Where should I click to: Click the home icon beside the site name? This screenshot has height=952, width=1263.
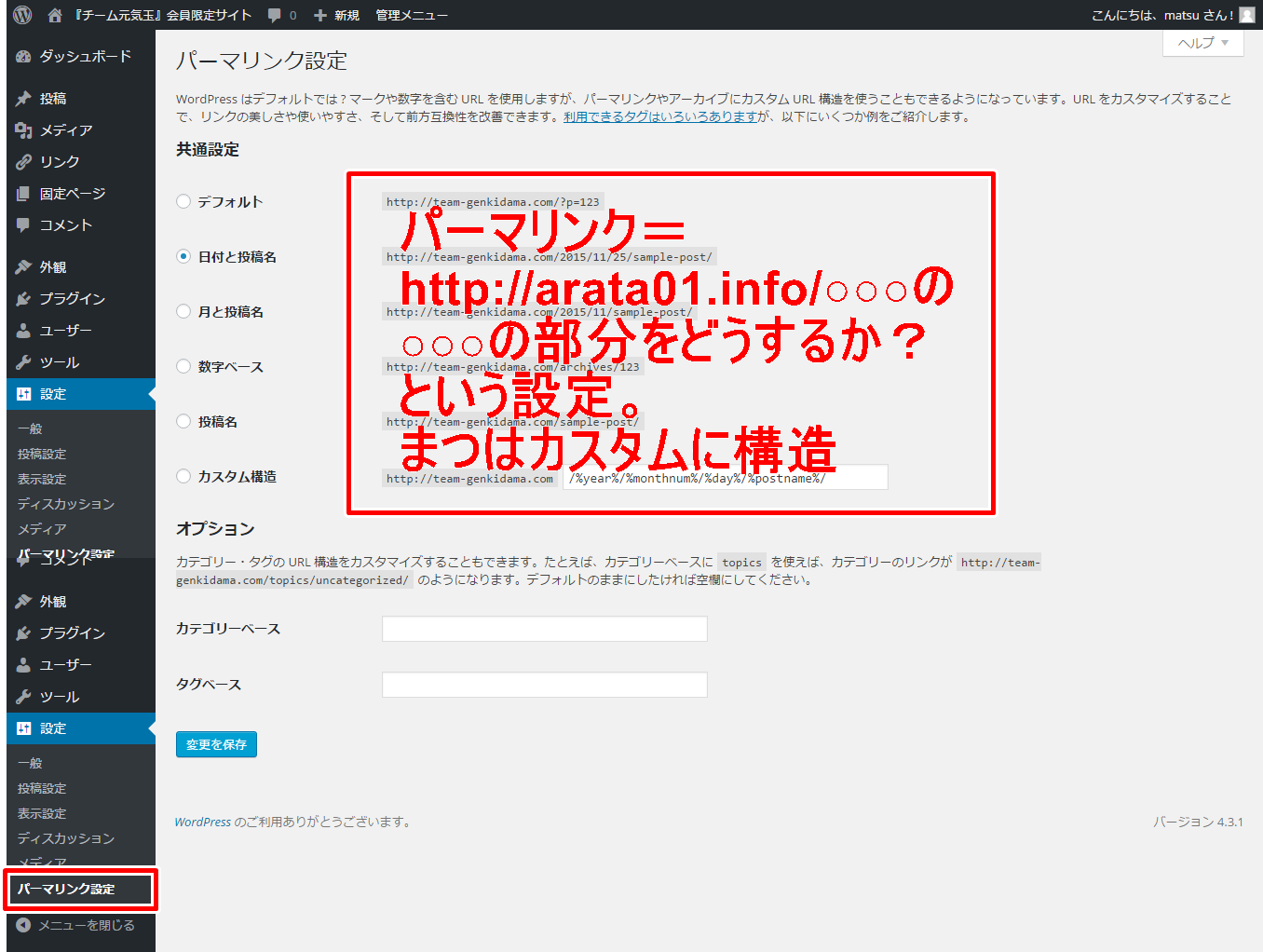[x=55, y=15]
